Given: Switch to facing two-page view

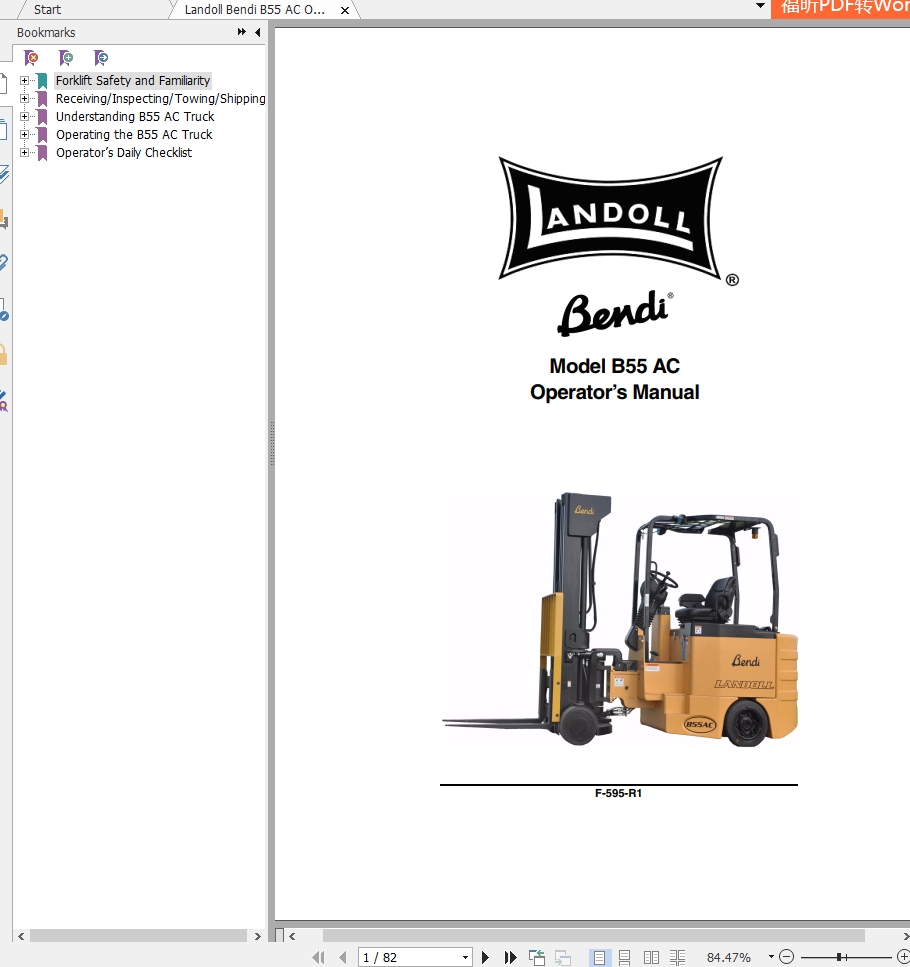Looking at the screenshot, I should point(651,957).
